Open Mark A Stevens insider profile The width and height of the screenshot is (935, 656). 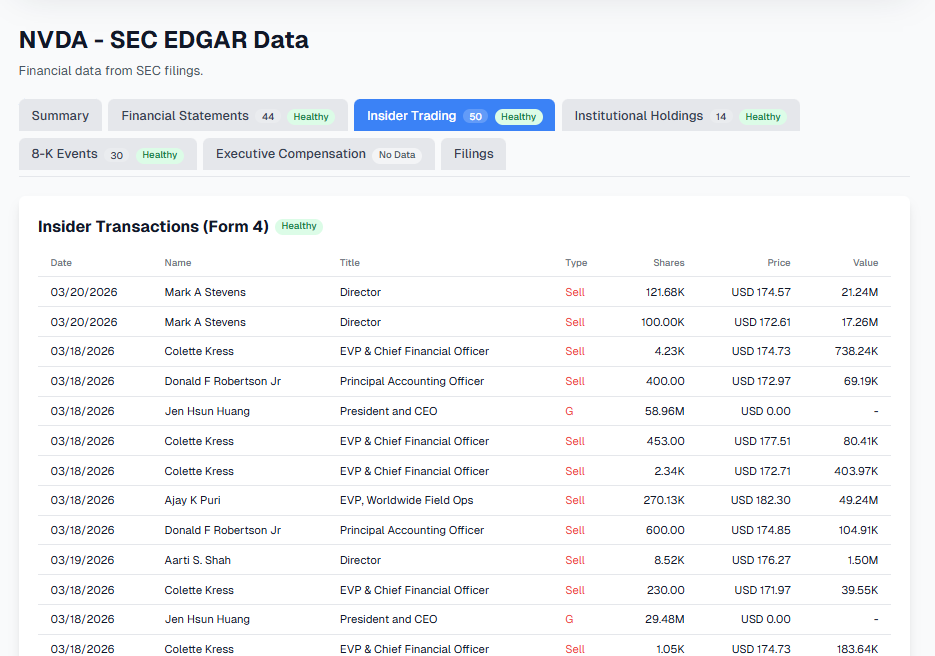tap(205, 292)
